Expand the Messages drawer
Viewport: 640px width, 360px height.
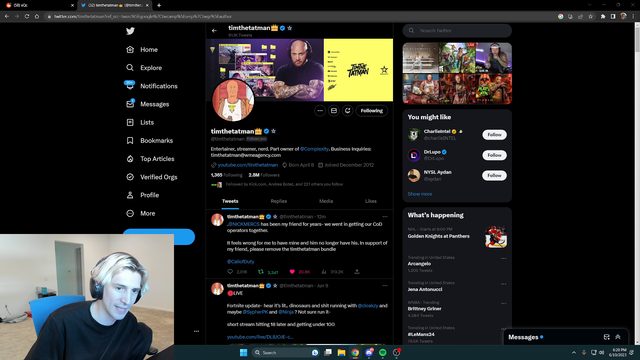[618, 337]
